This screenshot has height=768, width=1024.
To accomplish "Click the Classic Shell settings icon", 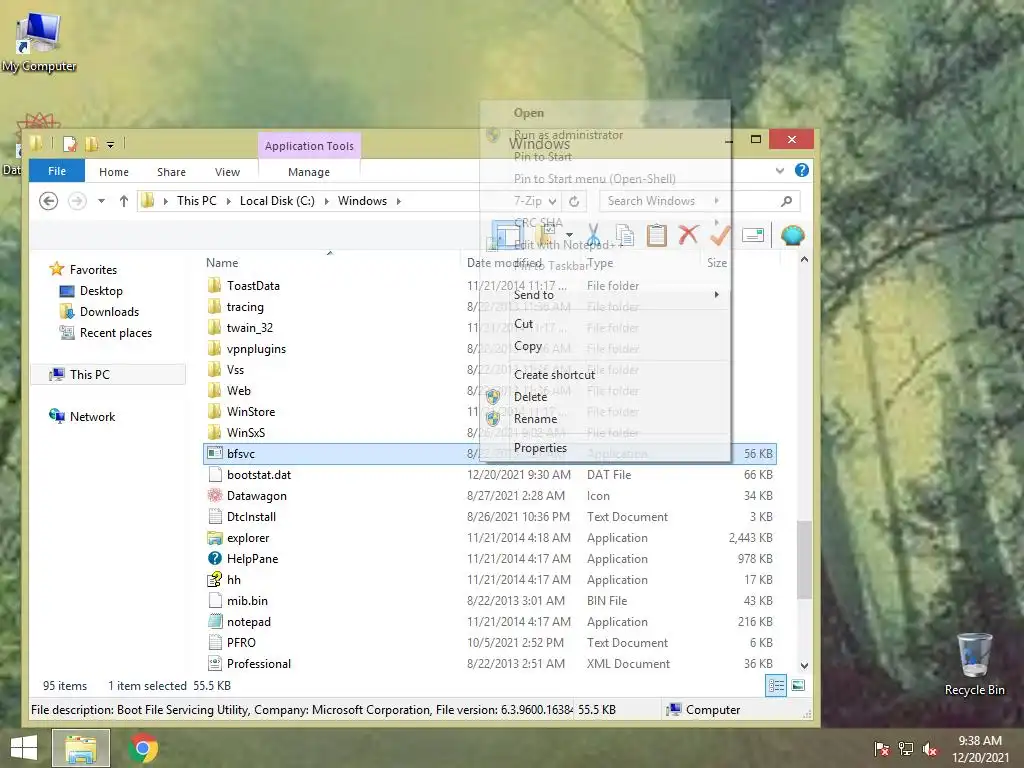I will 792,235.
